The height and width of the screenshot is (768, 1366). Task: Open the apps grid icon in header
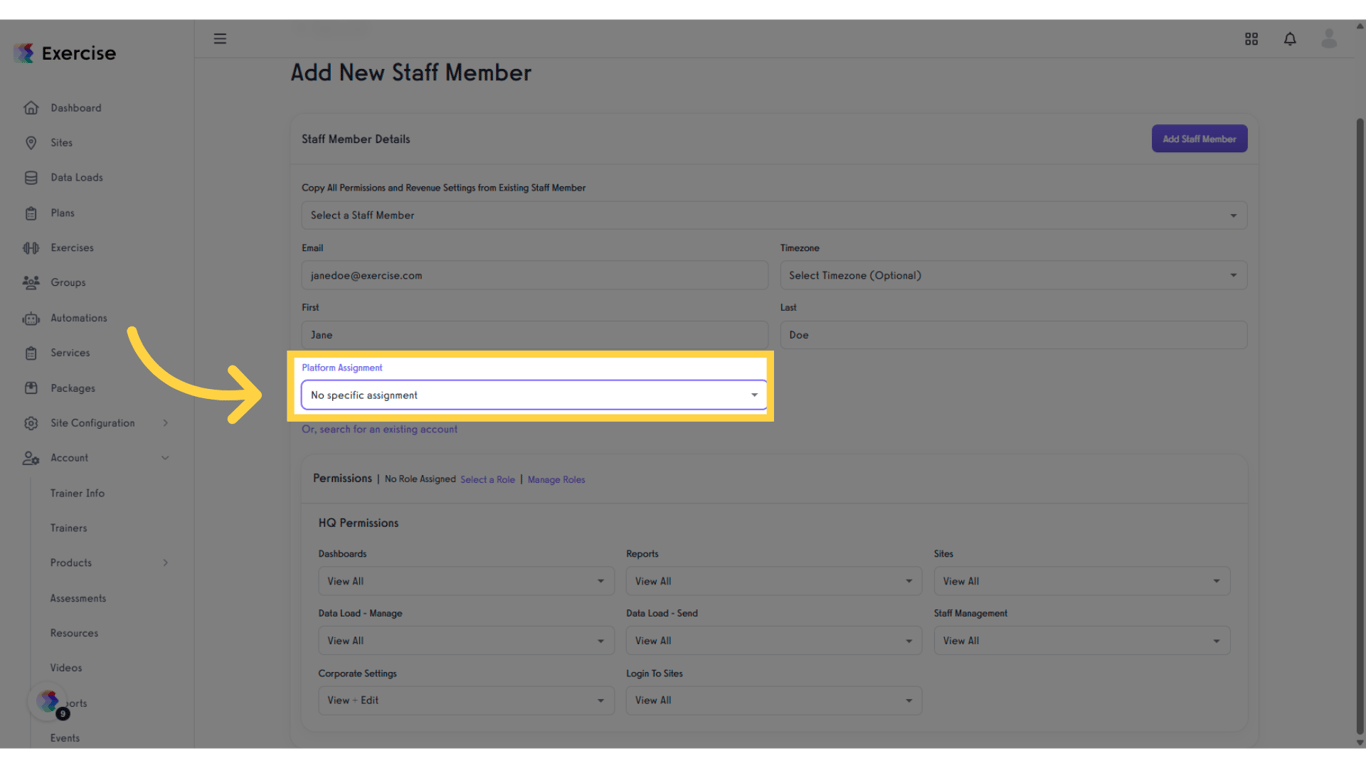click(x=1251, y=39)
